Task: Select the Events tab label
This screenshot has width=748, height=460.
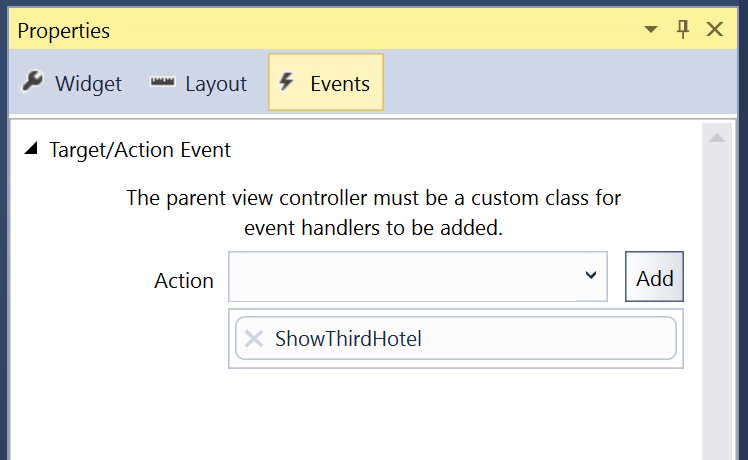Action: pyautogui.click(x=340, y=84)
